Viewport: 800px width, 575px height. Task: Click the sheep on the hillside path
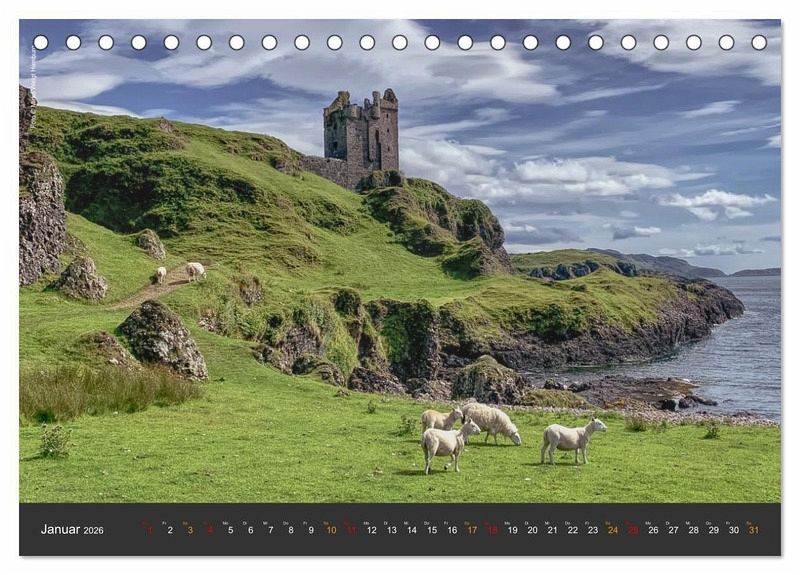194,270
